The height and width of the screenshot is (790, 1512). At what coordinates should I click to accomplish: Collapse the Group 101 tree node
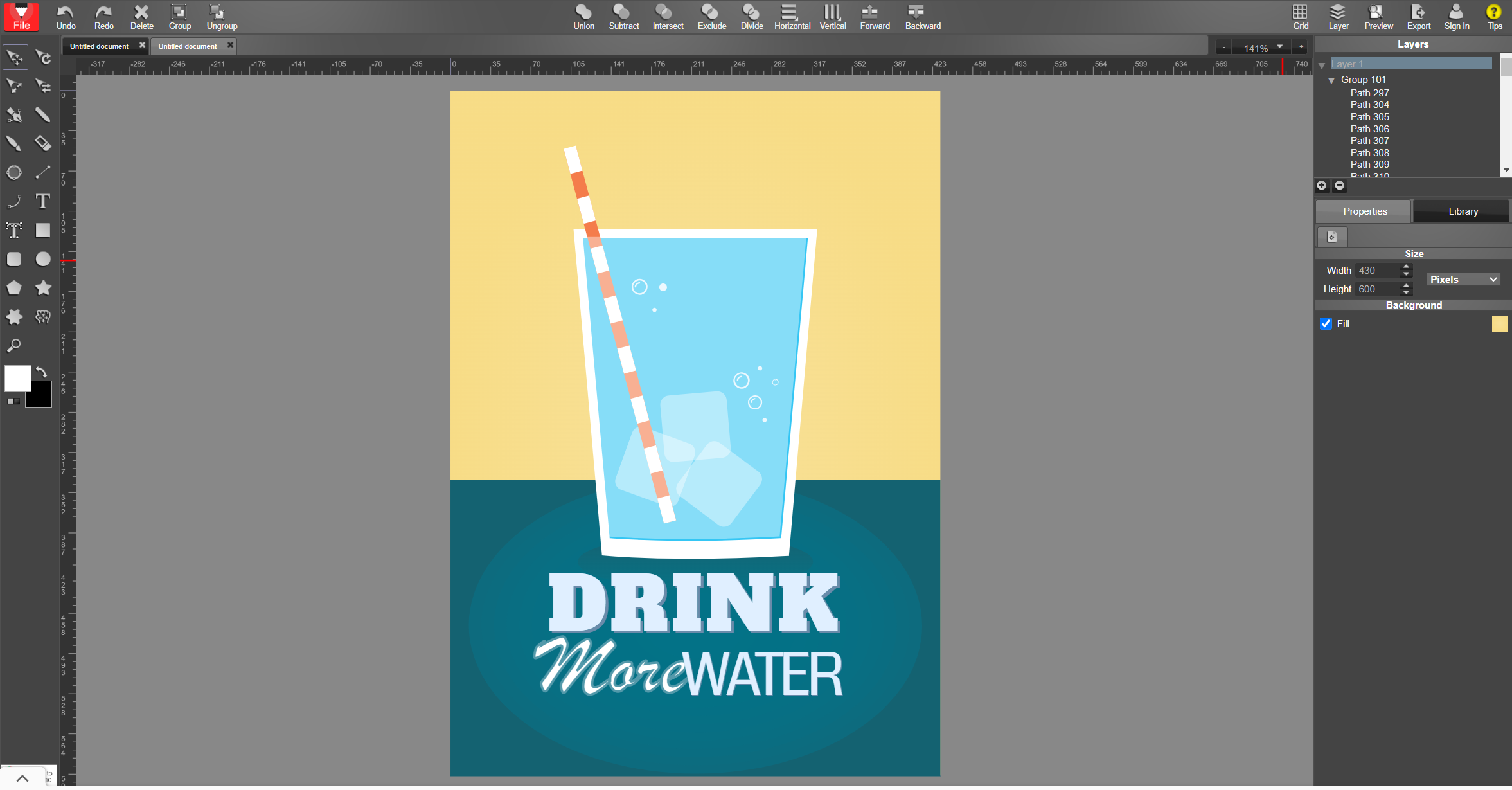[1331, 80]
